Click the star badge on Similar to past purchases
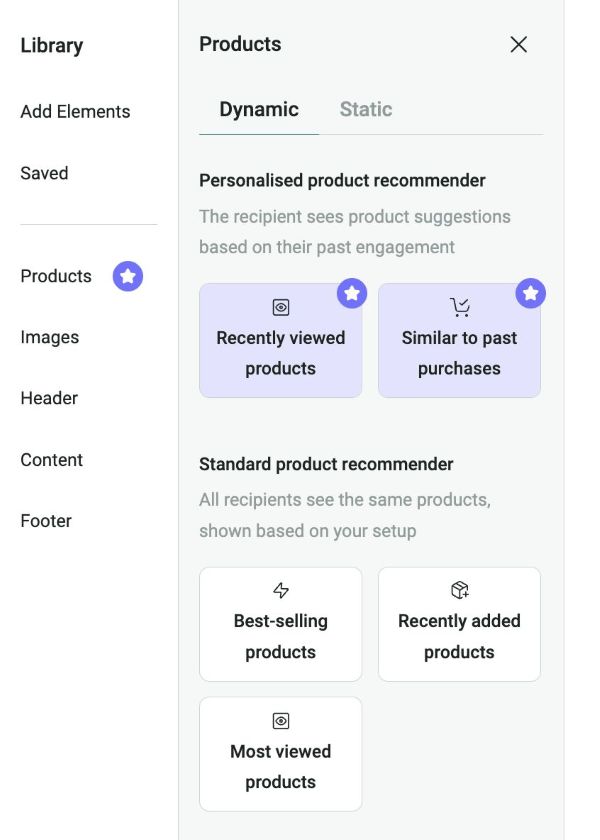Image resolution: width=600 pixels, height=840 pixels. click(x=531, y=293)
